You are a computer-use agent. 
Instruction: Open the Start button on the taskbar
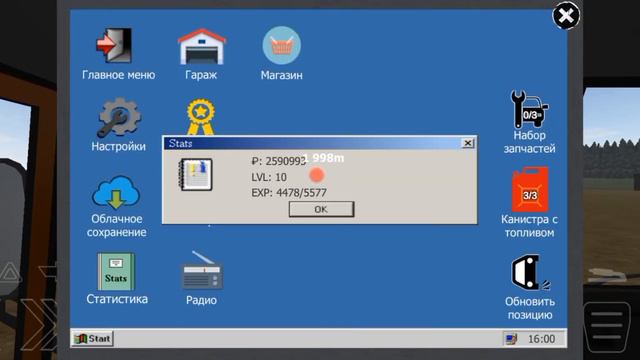point(93,338)
